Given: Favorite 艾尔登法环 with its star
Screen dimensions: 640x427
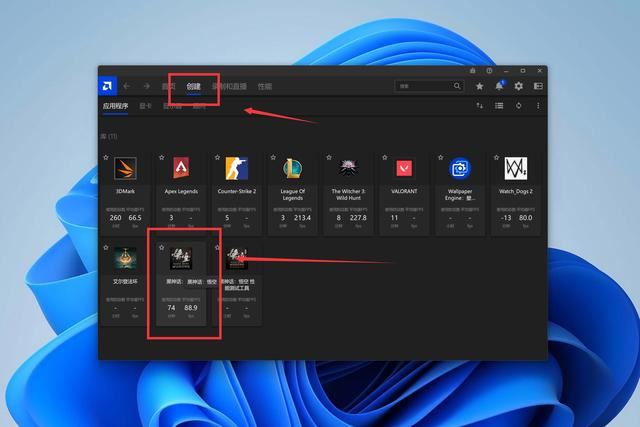Looking at the screenshot, I should pyautogui.click(x=106, y=247).
